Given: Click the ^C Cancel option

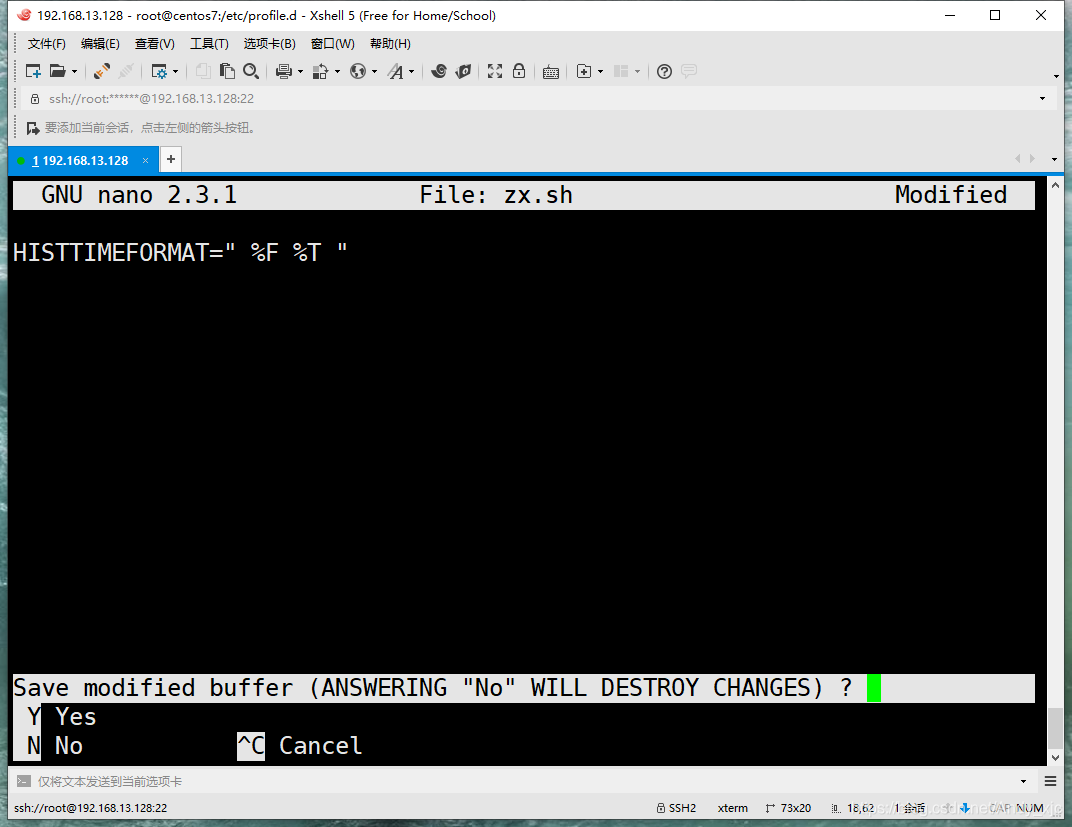Looking at the screenshot, I should 299,746.
